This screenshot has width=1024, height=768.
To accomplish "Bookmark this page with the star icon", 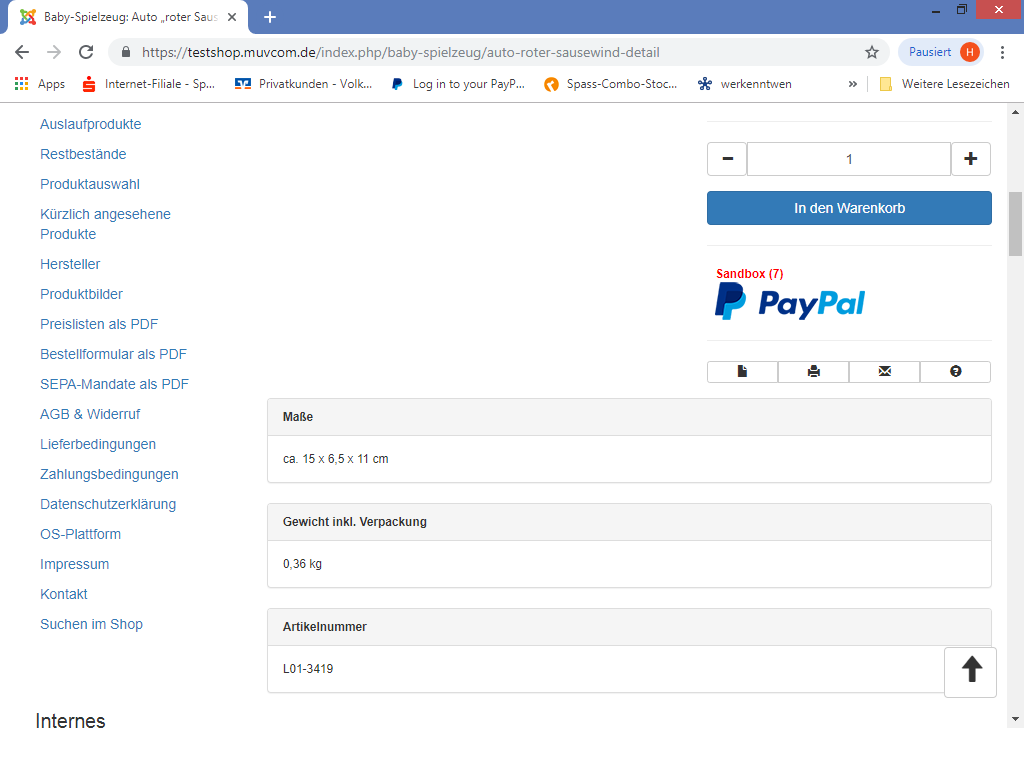I will (x=871, y=52).
